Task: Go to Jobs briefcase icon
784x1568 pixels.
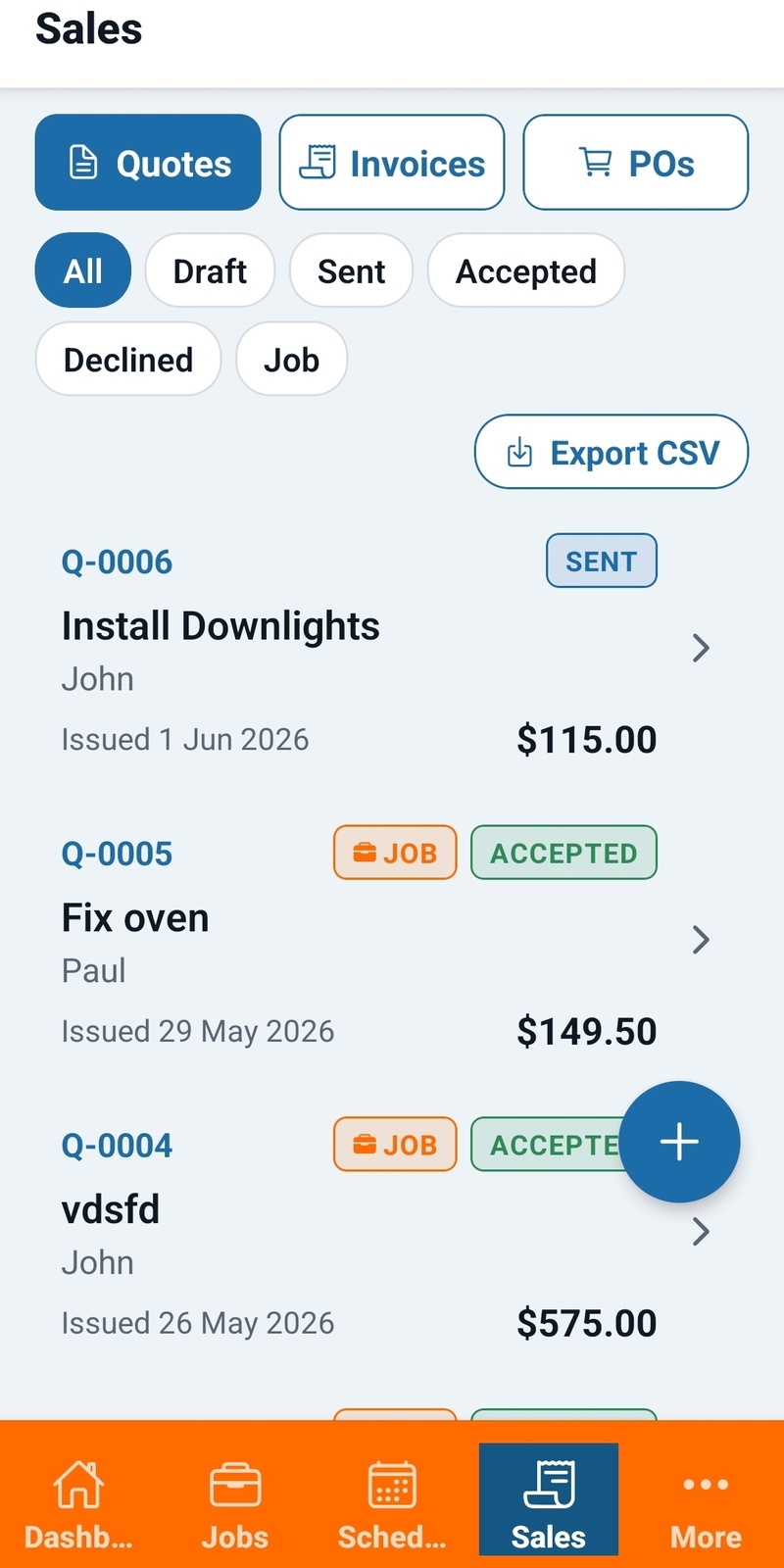Action: 235,1484
